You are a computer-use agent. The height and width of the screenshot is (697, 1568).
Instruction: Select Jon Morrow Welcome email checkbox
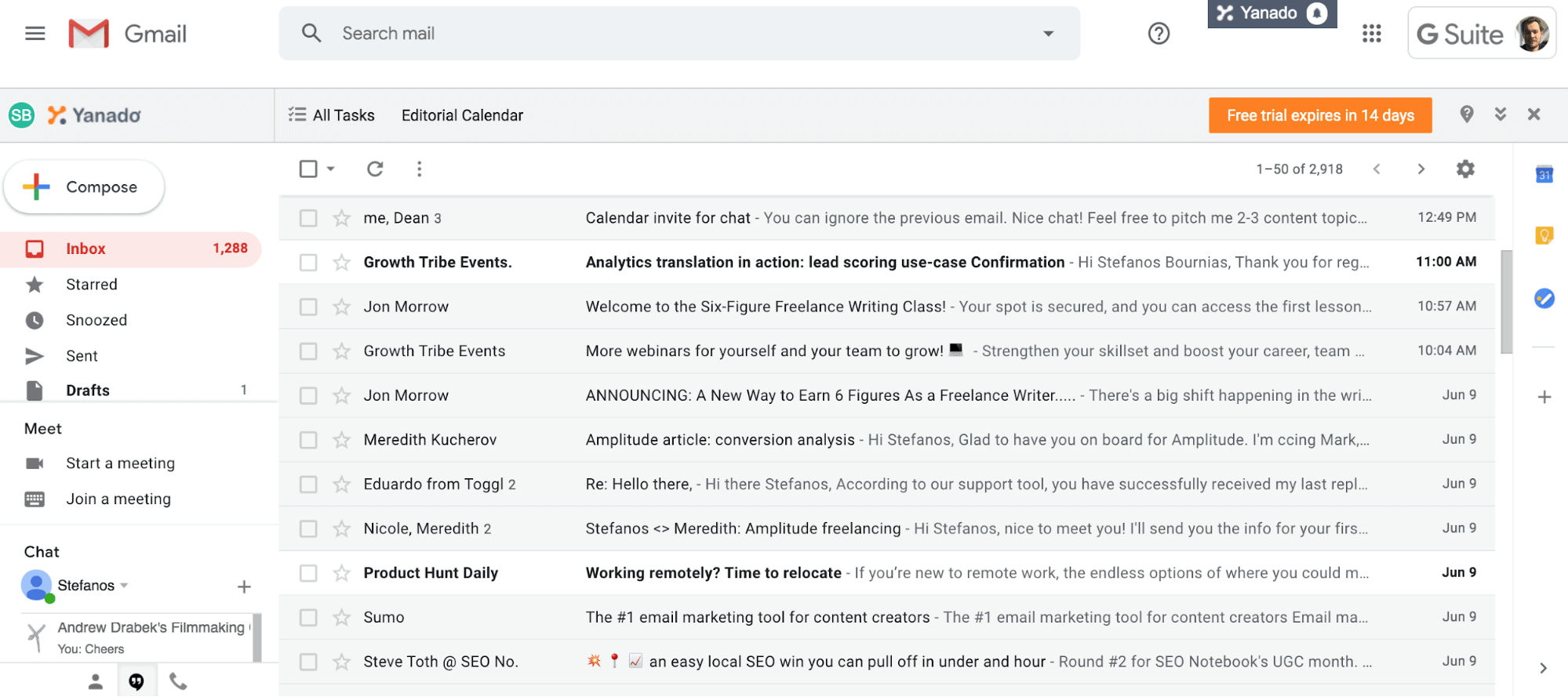[308, 307]
